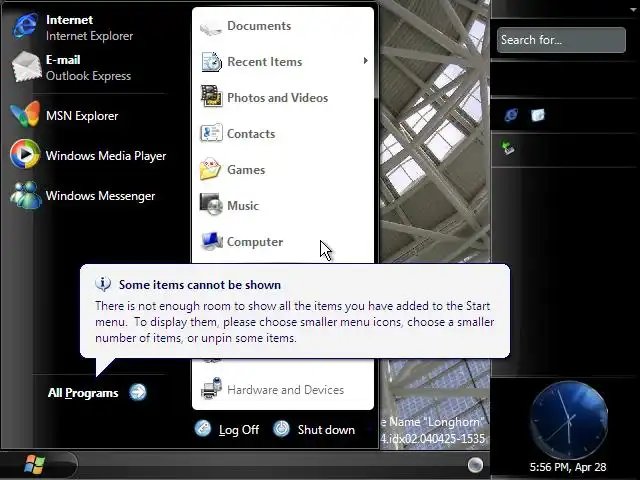The image size is (640, 480).
Task: Click the Recent Items clock icon
Action: [211, 62]
